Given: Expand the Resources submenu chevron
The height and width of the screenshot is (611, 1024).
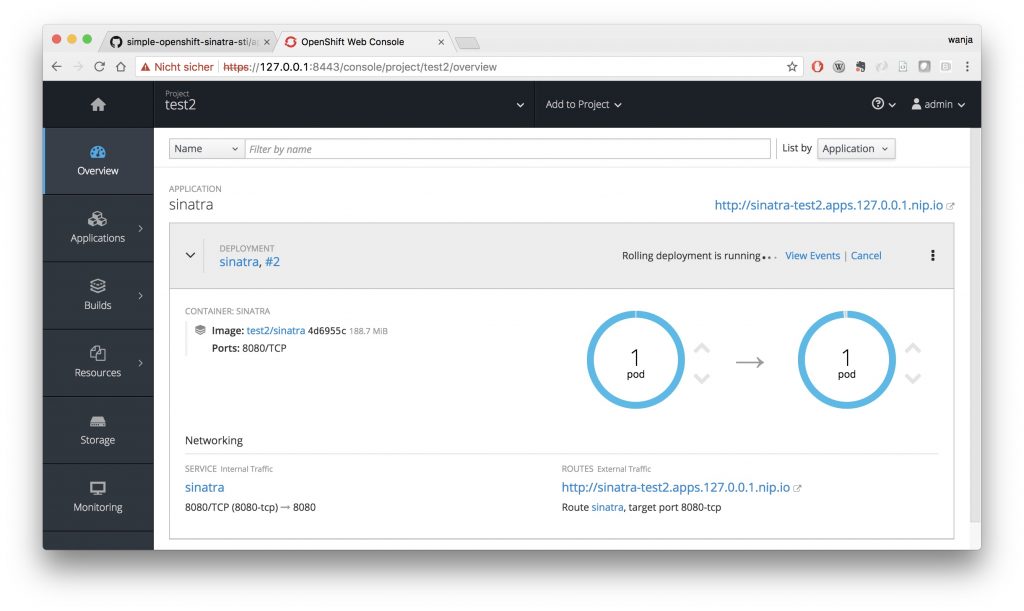Looking at the screenshot, I should 140,363.
